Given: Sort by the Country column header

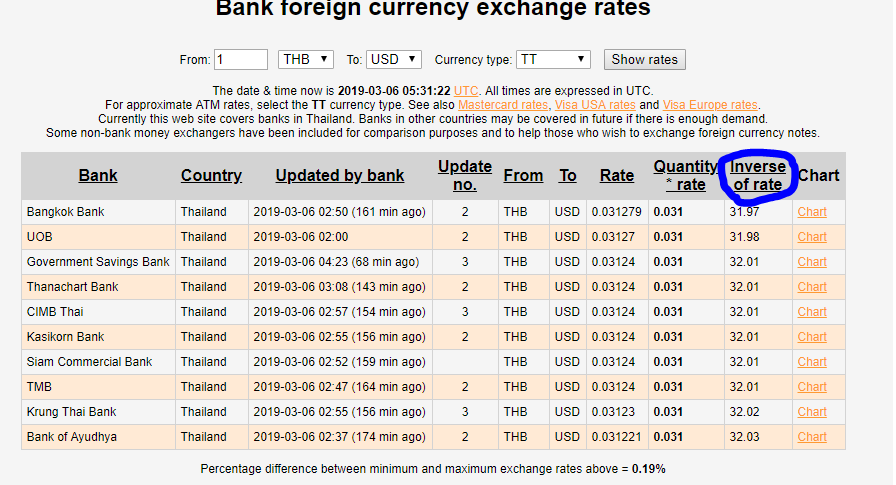Looking at the screenshot, I should pyautogui.click(x=211, y=175).
